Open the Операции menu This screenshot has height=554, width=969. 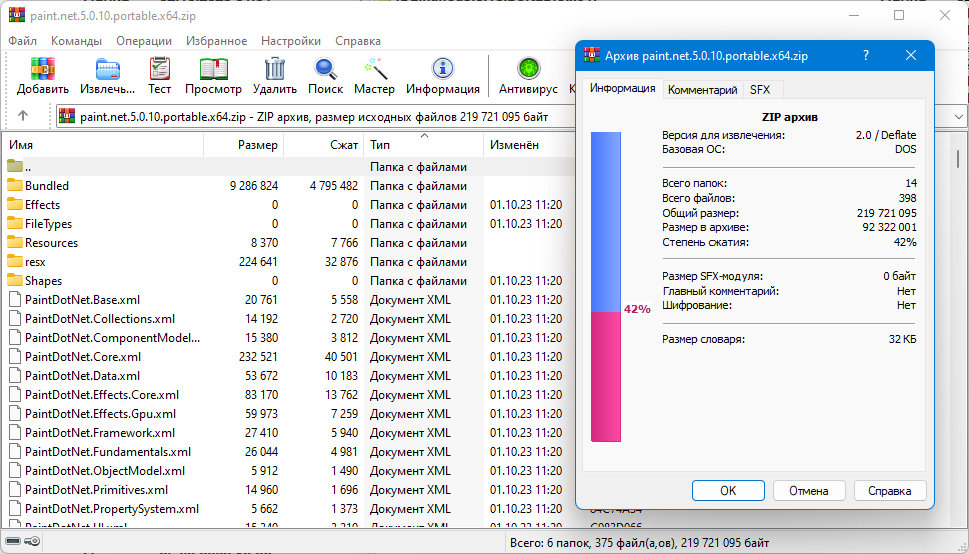(x=144, y=41)
